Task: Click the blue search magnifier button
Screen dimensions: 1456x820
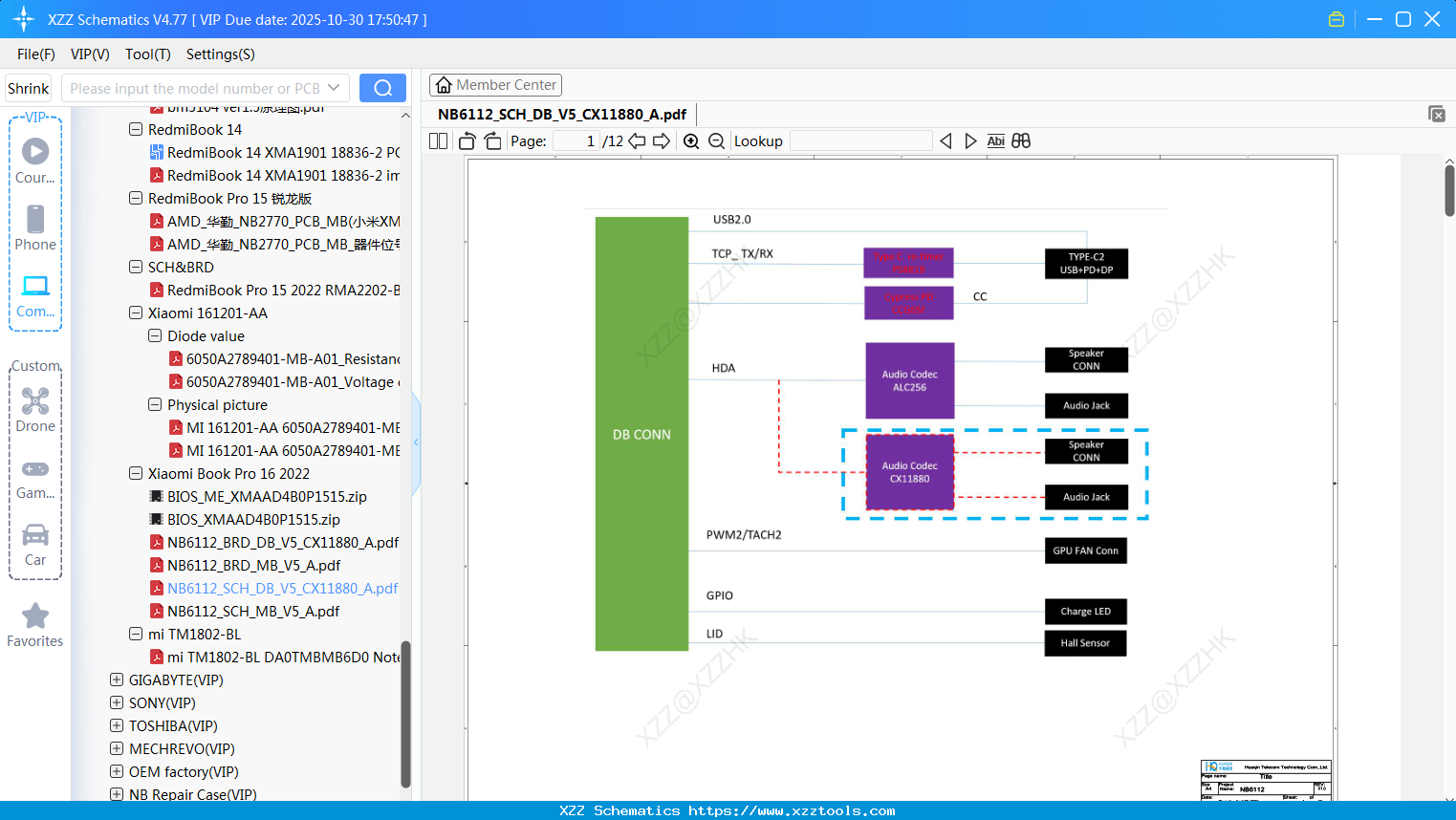Action: (x=382, y=88)
